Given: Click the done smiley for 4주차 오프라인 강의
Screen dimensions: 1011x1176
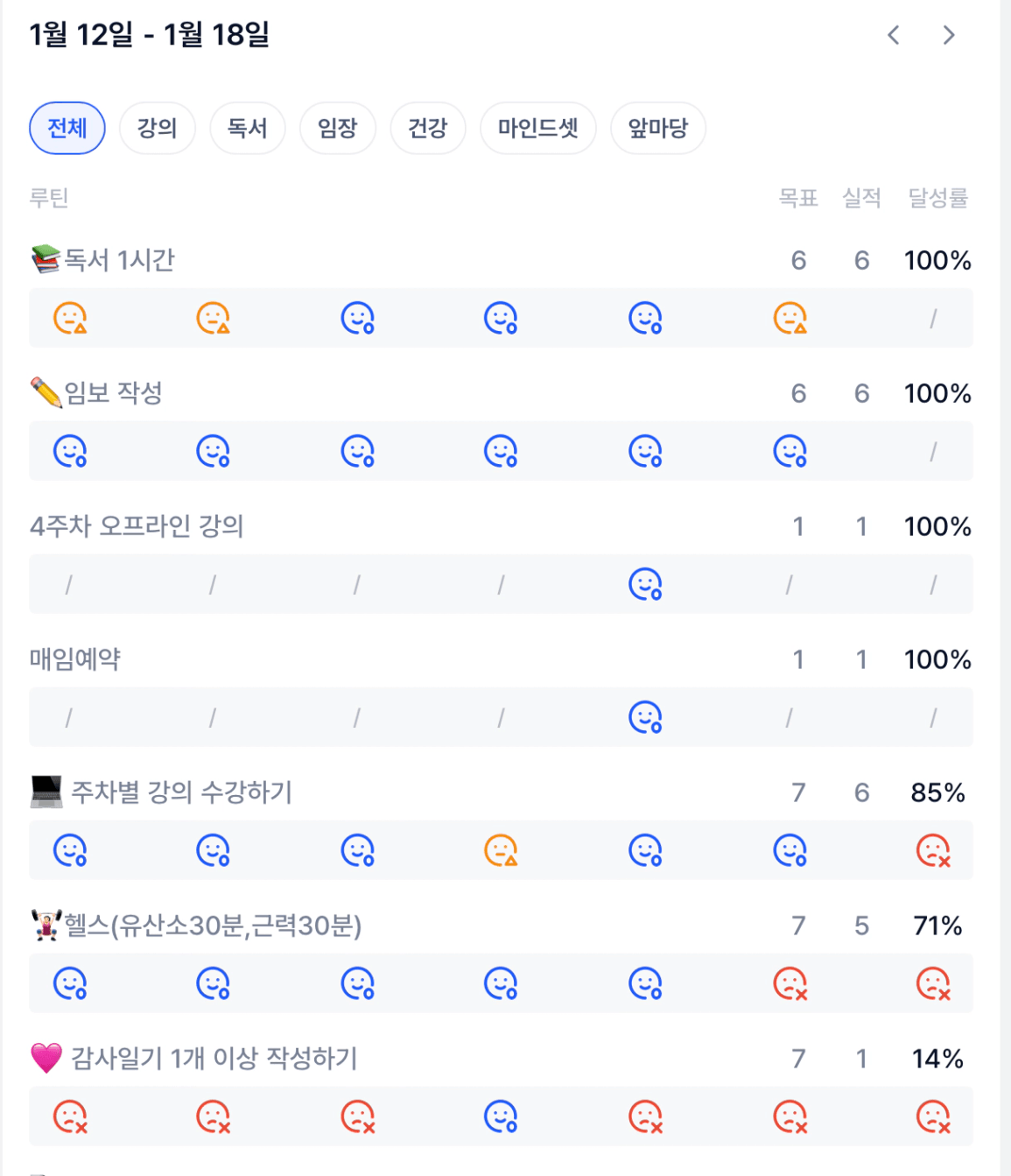Looking at the screenshot, I should (645, 584).
